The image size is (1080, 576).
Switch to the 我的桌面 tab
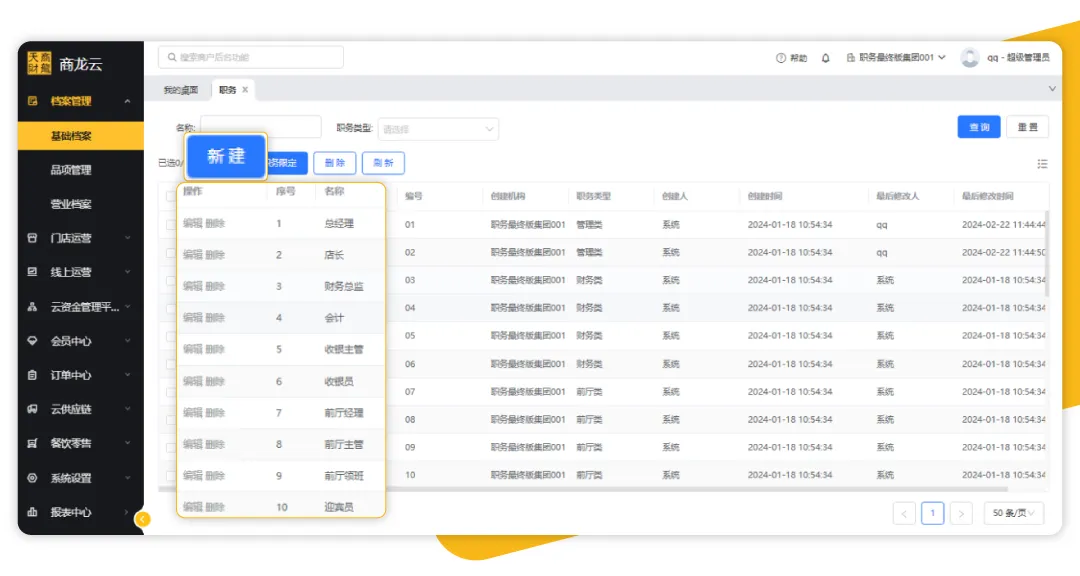point(180,90)
